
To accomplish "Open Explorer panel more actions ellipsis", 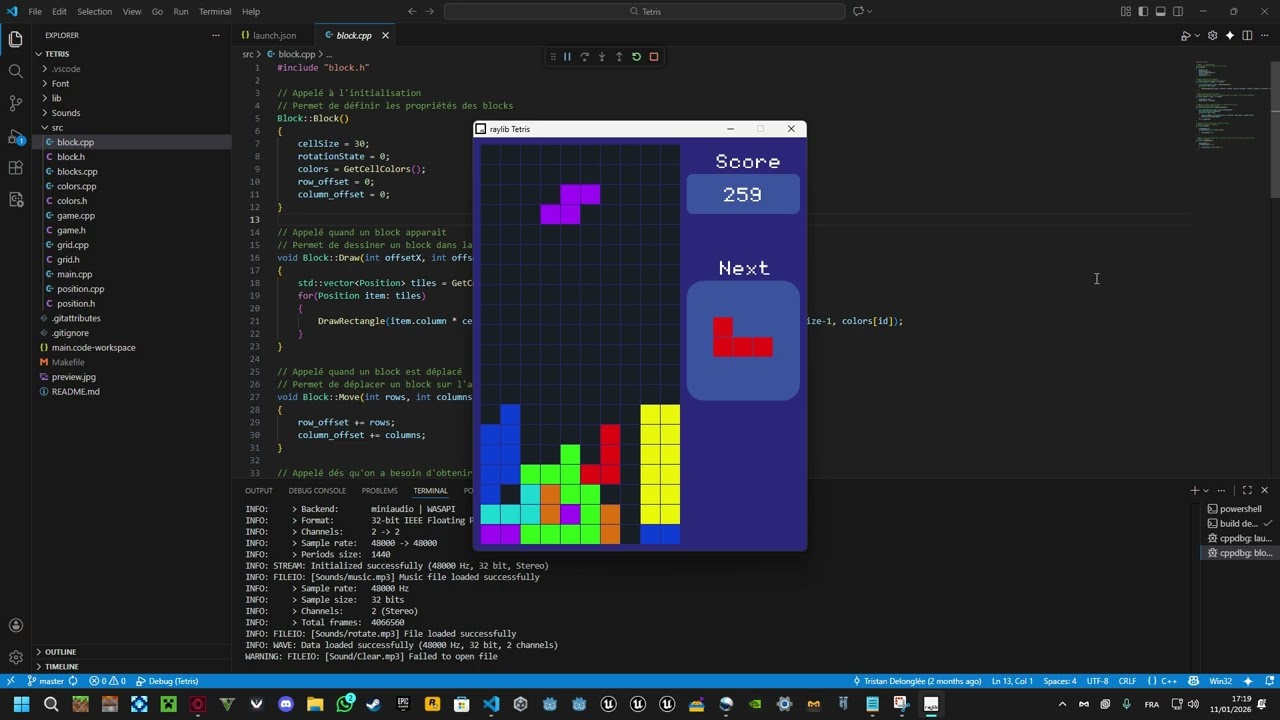I will pos(215,35).
